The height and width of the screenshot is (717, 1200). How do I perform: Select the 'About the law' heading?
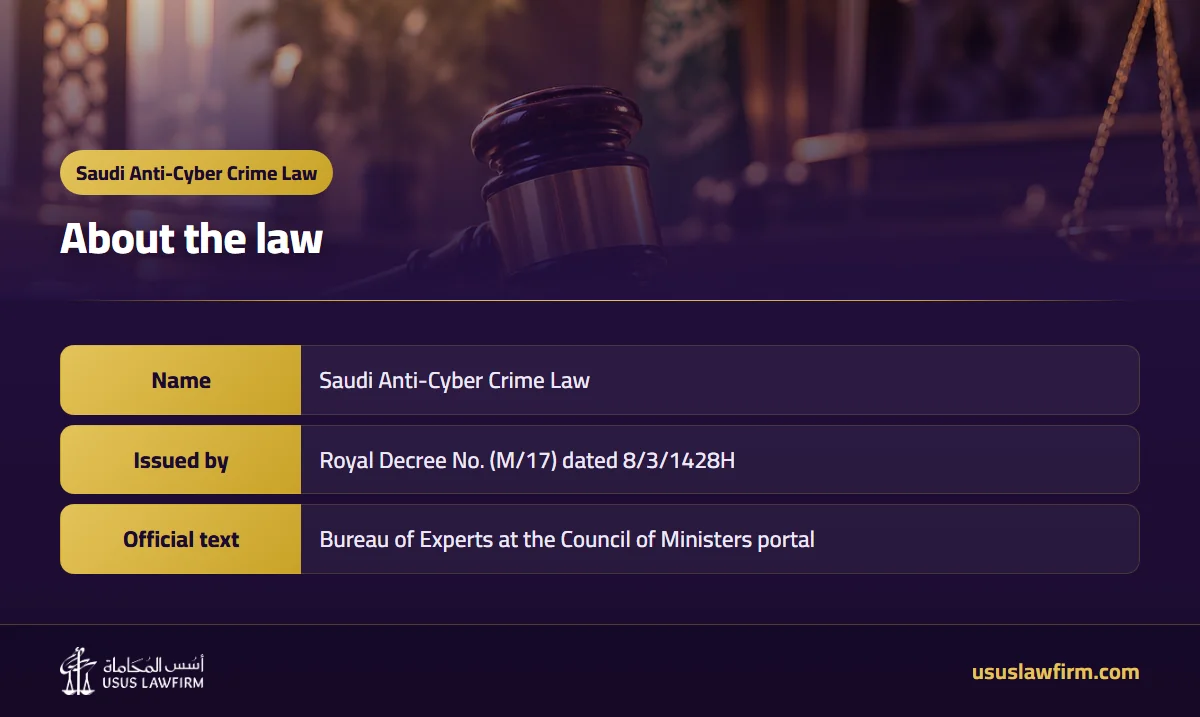(192, 239)
